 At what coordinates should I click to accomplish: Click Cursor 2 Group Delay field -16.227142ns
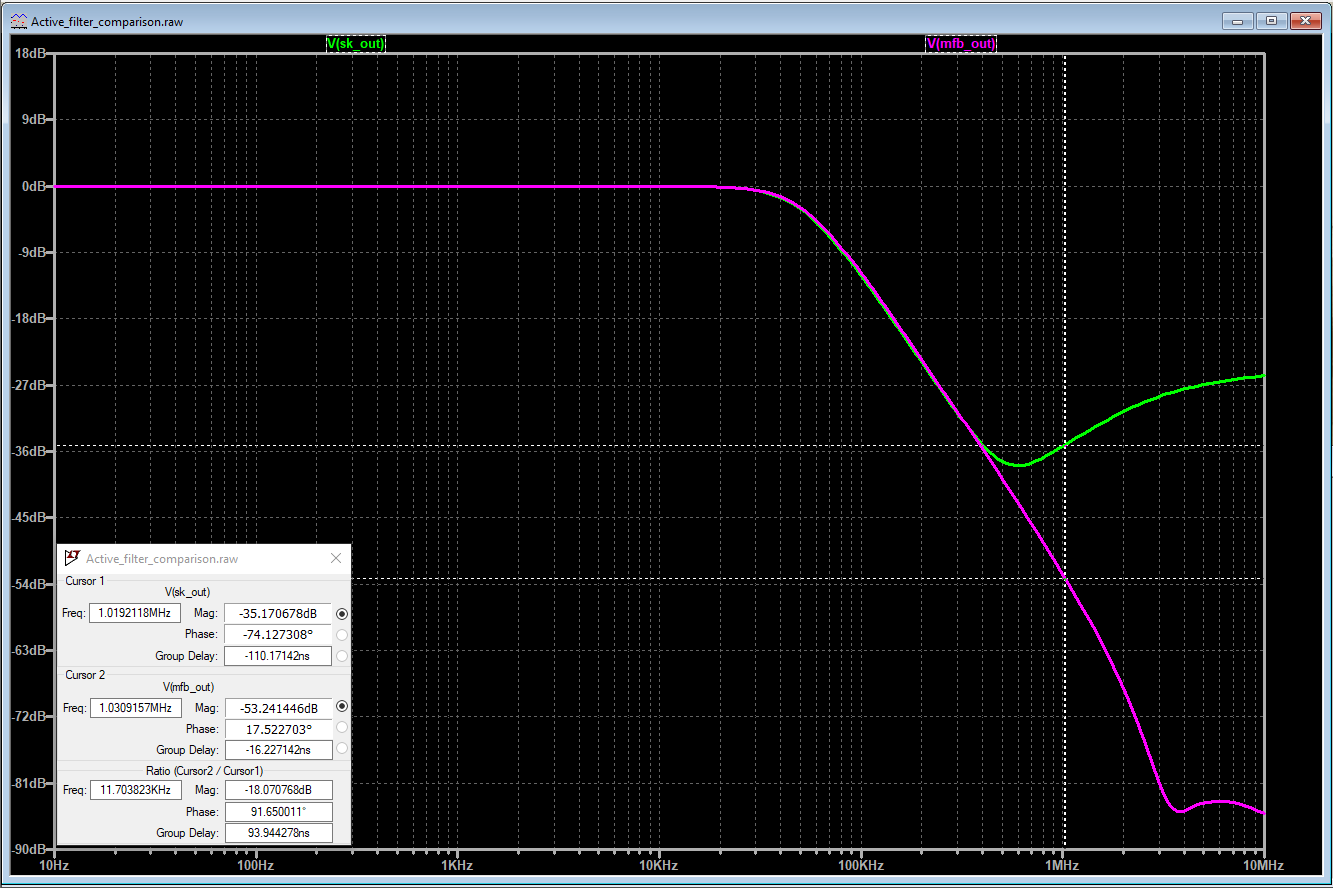coord(278,750)
